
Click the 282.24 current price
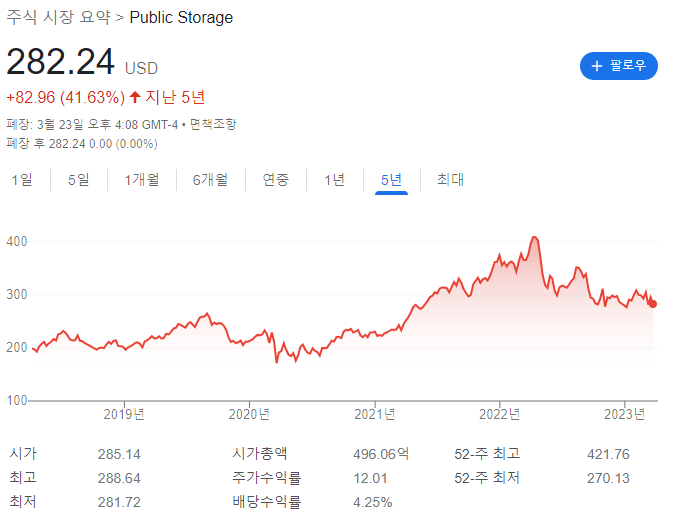61,62
